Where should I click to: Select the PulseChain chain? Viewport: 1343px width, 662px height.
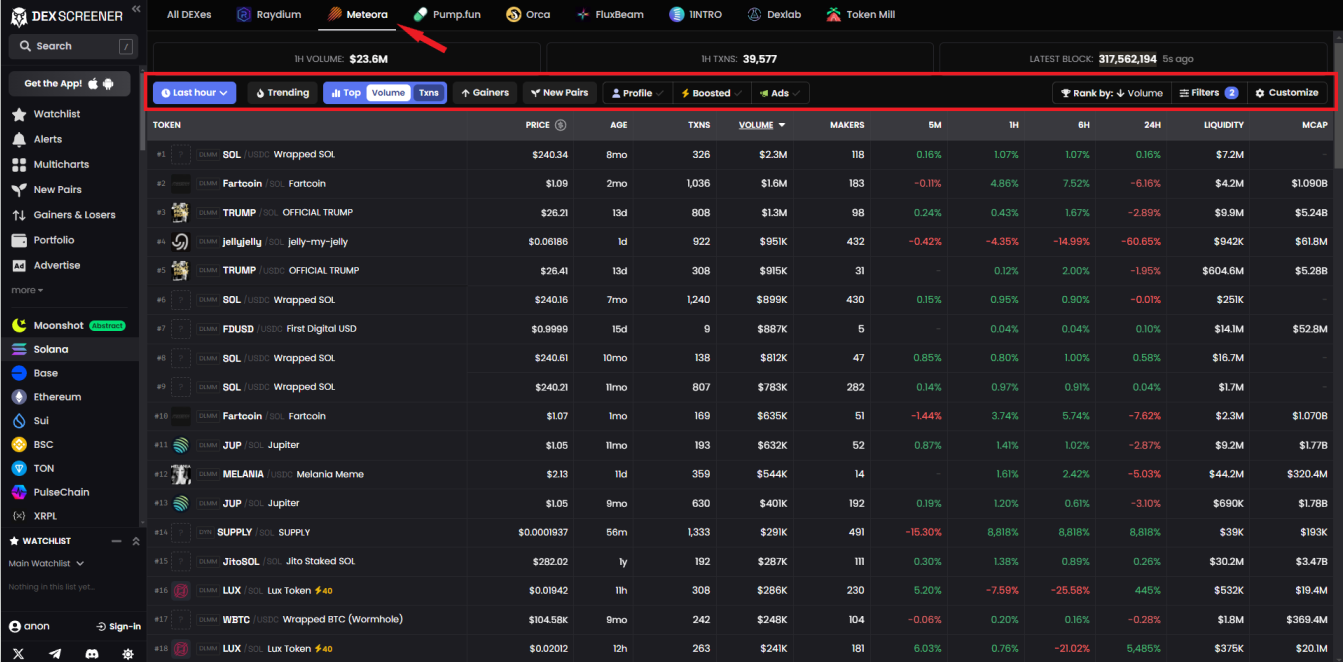(50, 492)
